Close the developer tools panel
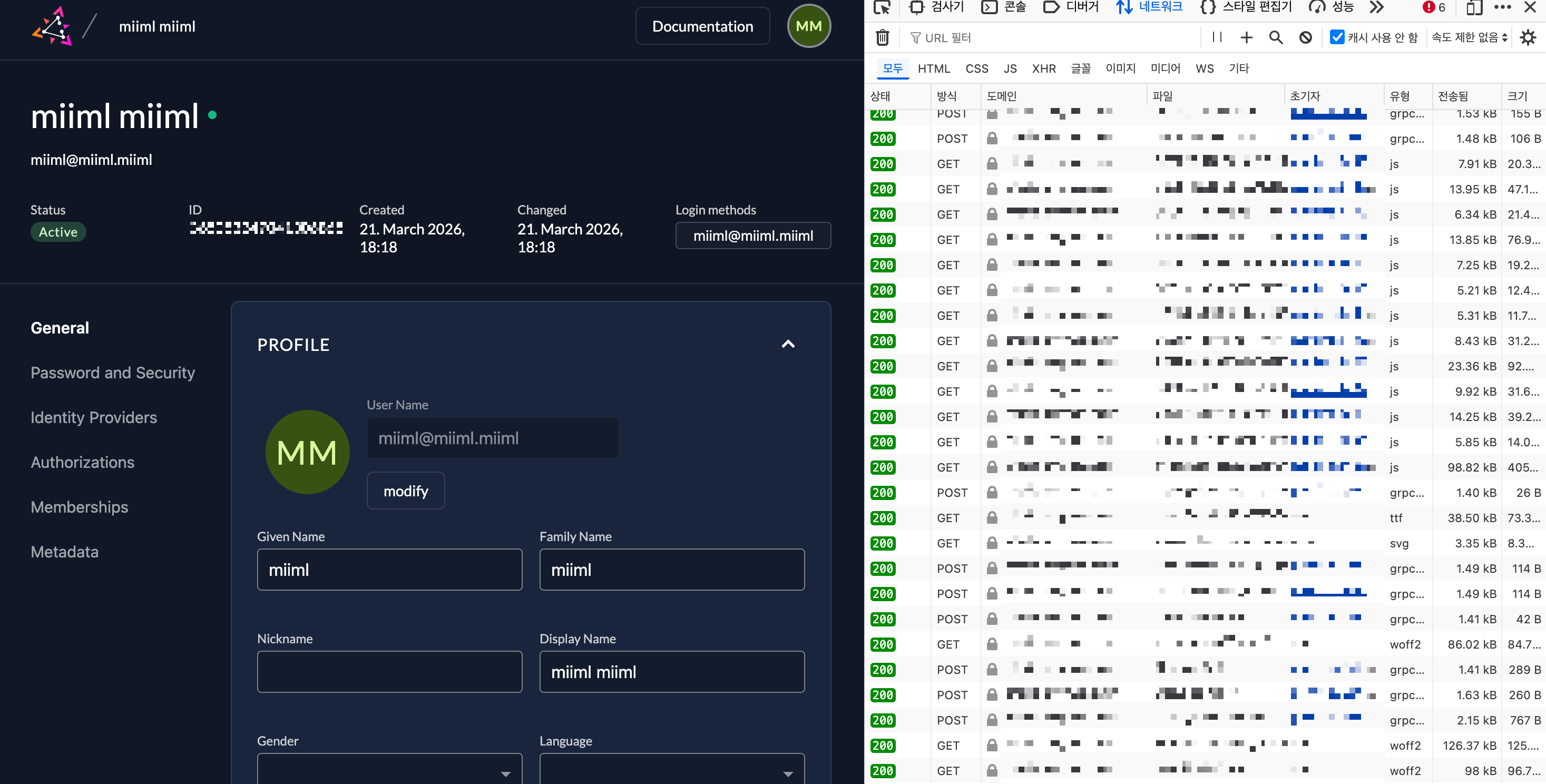Image resolution: width=1546 pixels, height=784 pixels. point(1530,7)
